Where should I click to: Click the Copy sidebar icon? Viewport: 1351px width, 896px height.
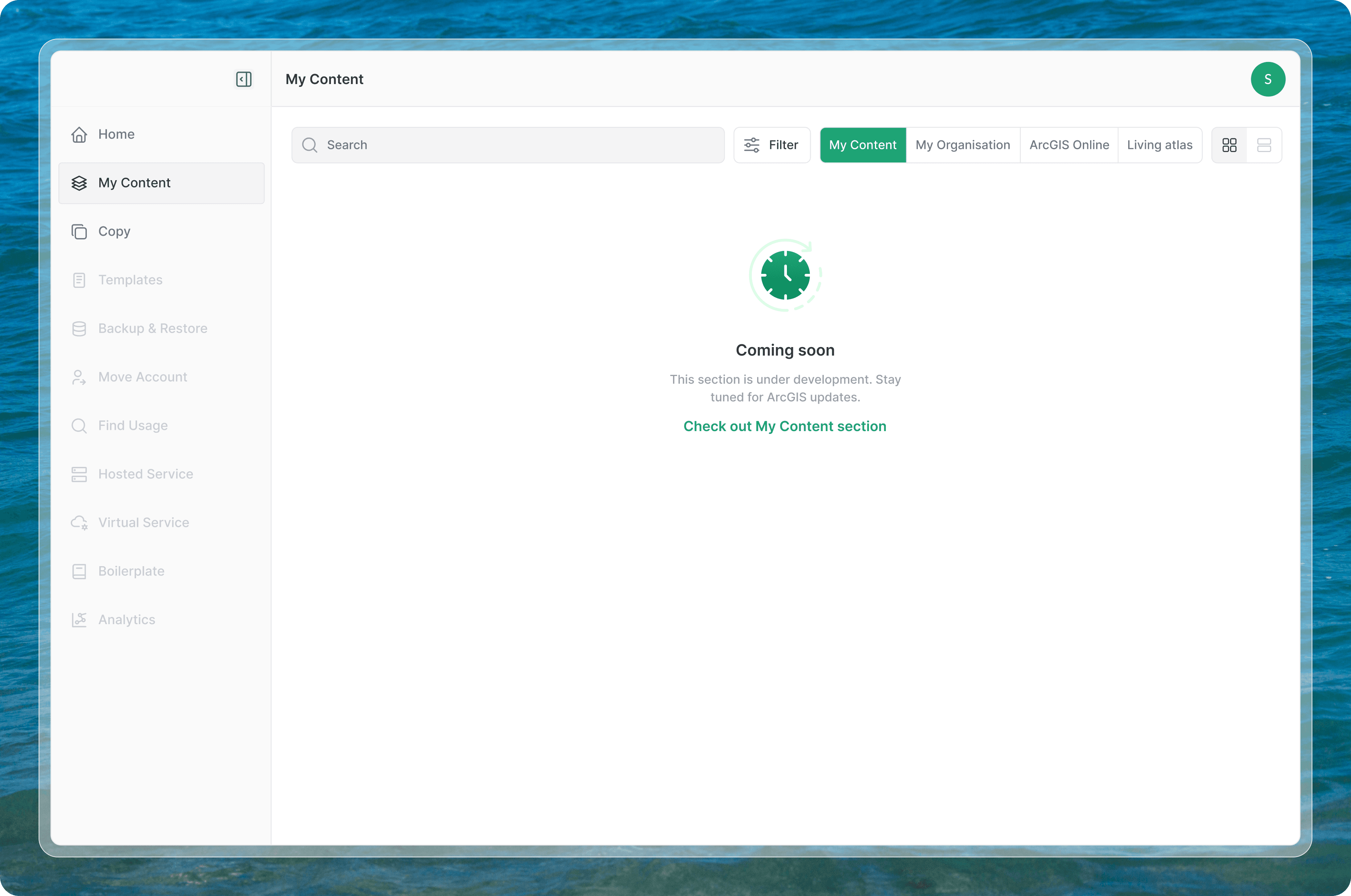(x=79, y=231)
